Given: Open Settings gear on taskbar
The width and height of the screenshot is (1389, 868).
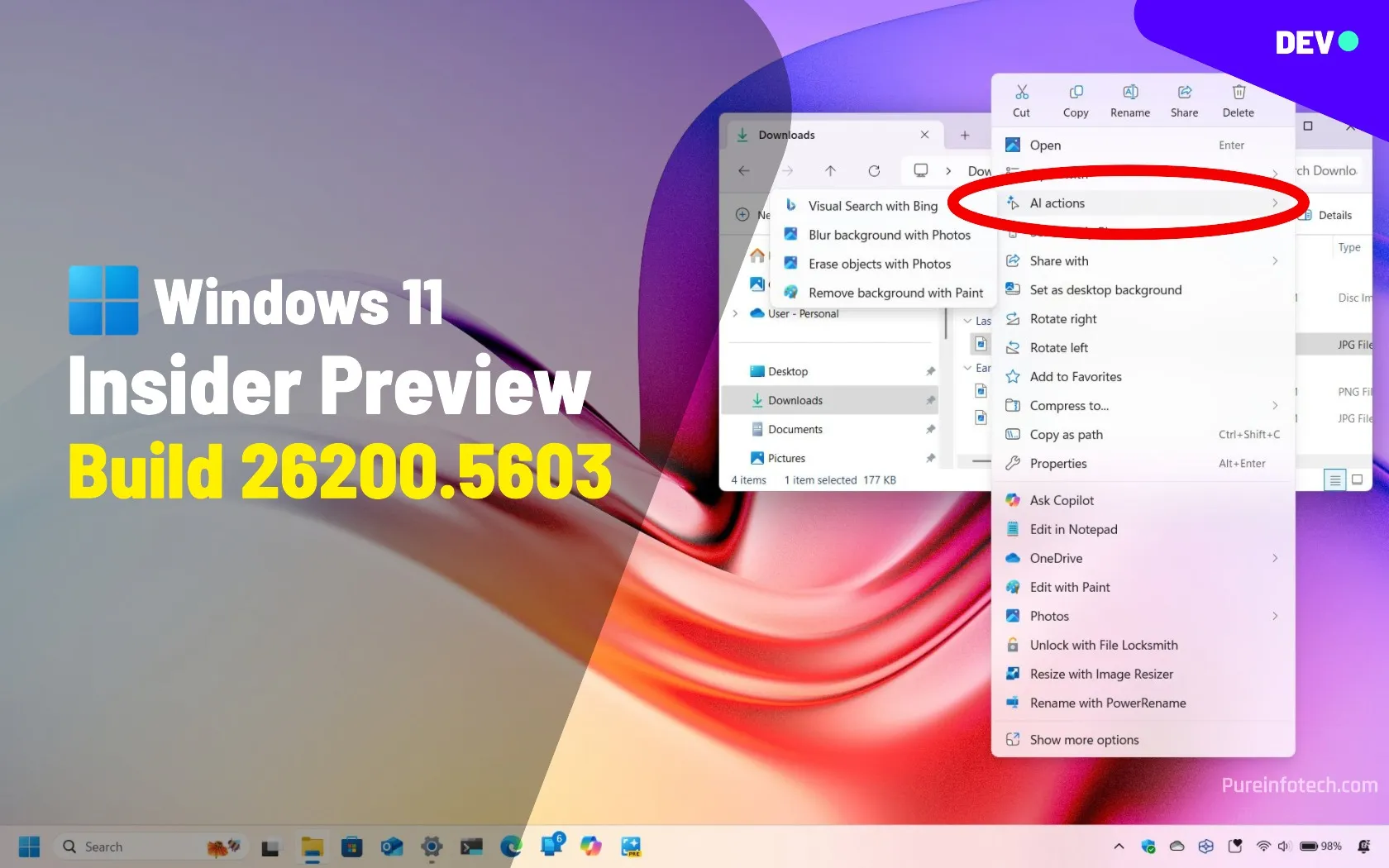Looking at the screenshot, I should click(432, 847).
